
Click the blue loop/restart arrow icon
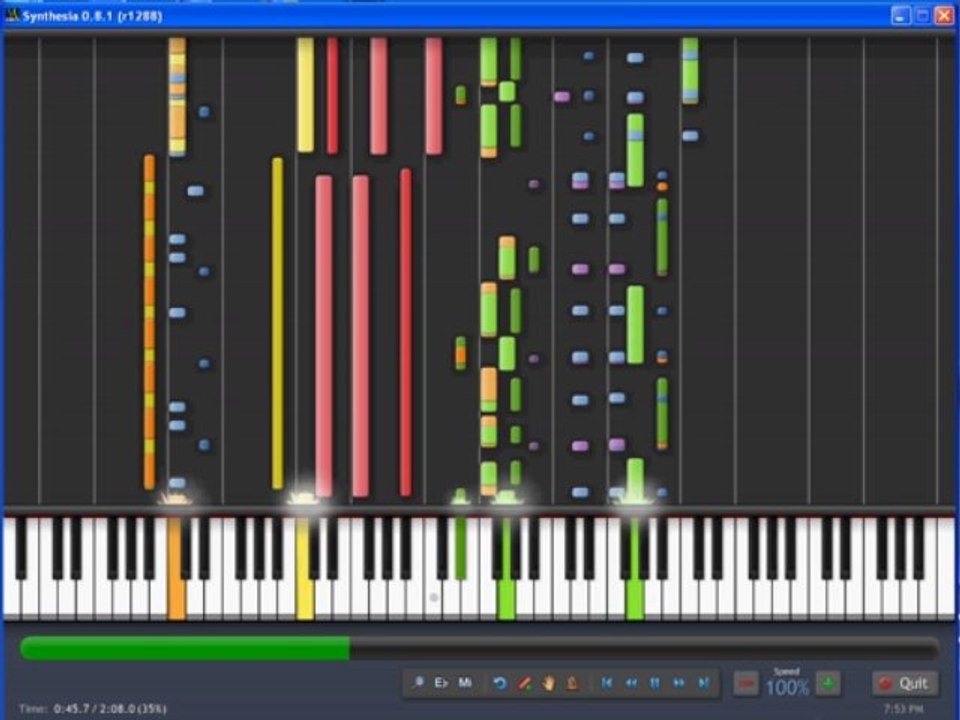pos(500,683)
